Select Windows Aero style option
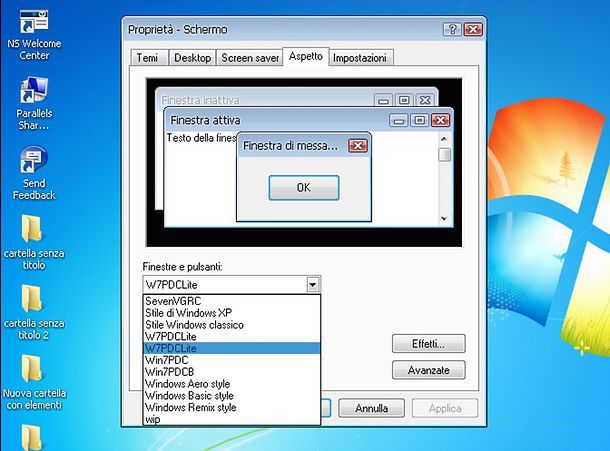This screenshot has height=451, width=610. [232, 384]
